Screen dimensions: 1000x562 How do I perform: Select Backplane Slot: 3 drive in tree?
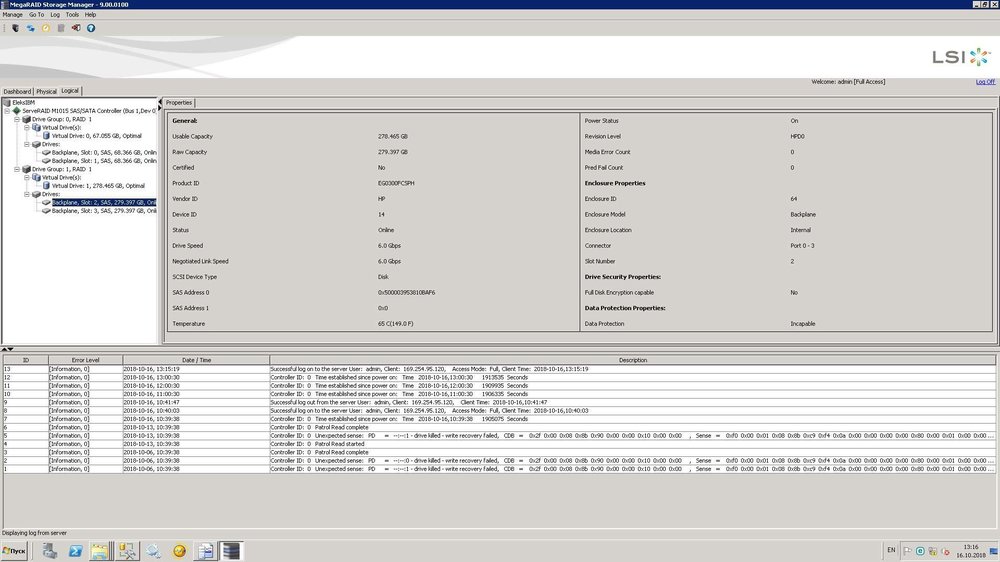click(104, 211)
